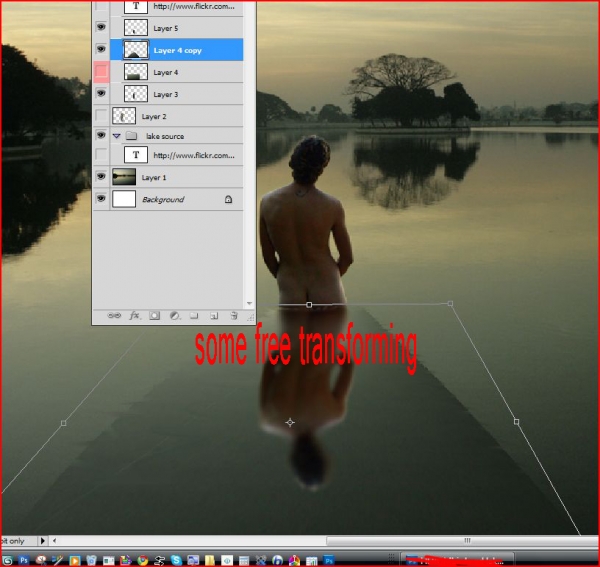Click the active Photoshop taskbar button

[457, 560]
